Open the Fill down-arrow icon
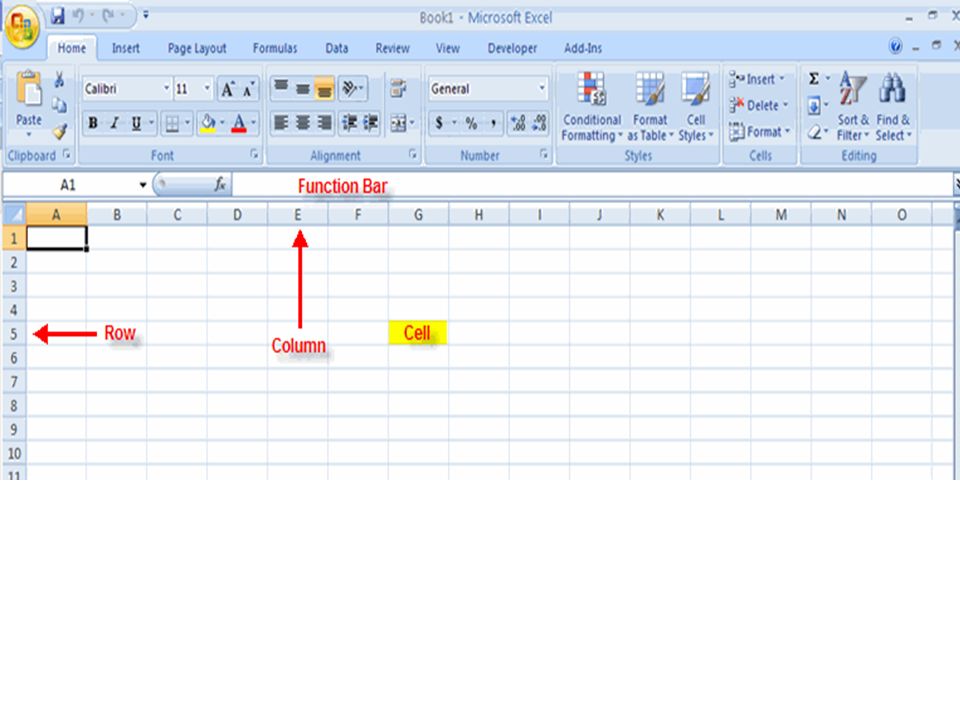This screenshot has width=960, height=720. click(x=814, y=106)
